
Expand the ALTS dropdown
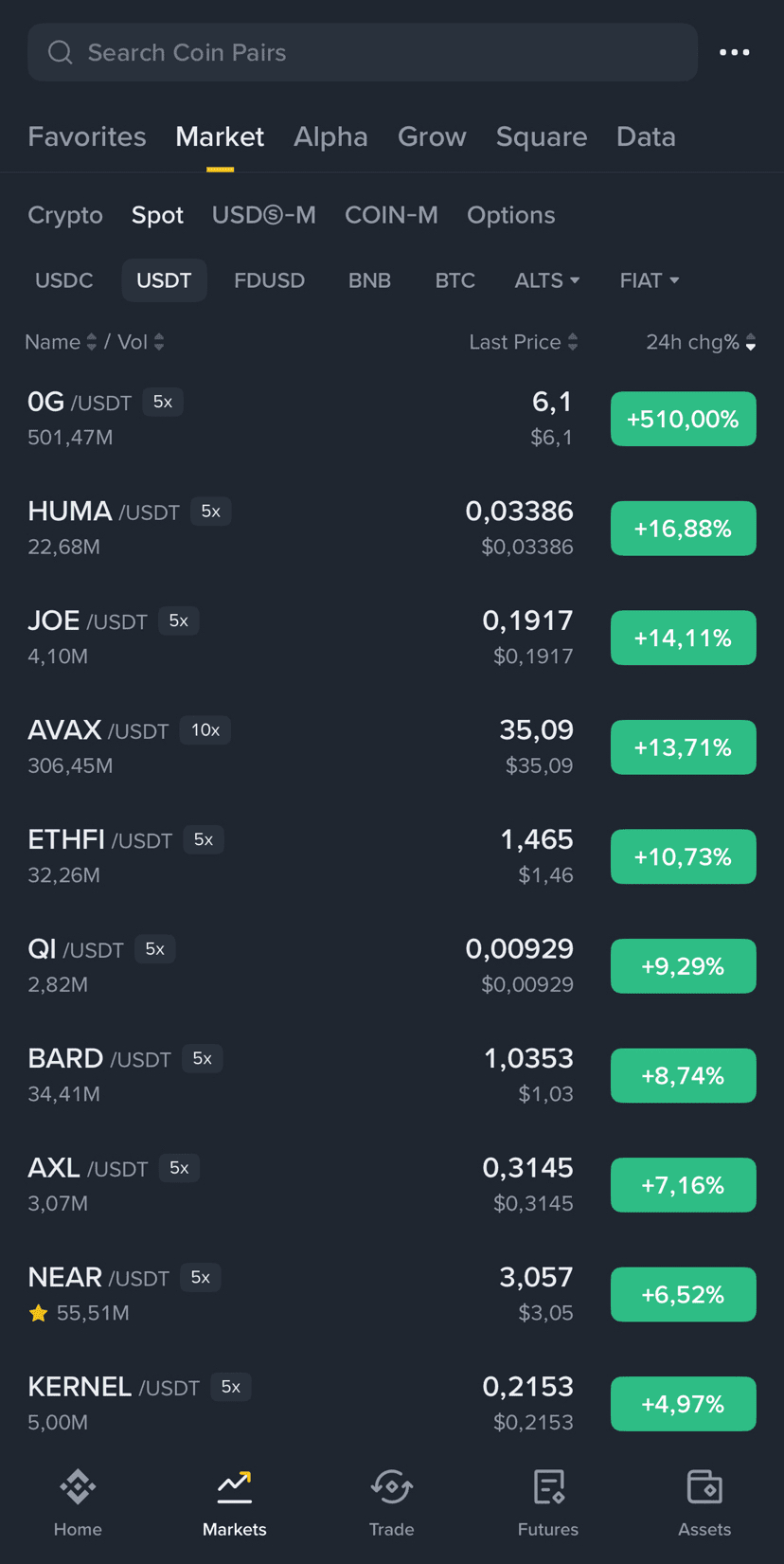[546, 280]
